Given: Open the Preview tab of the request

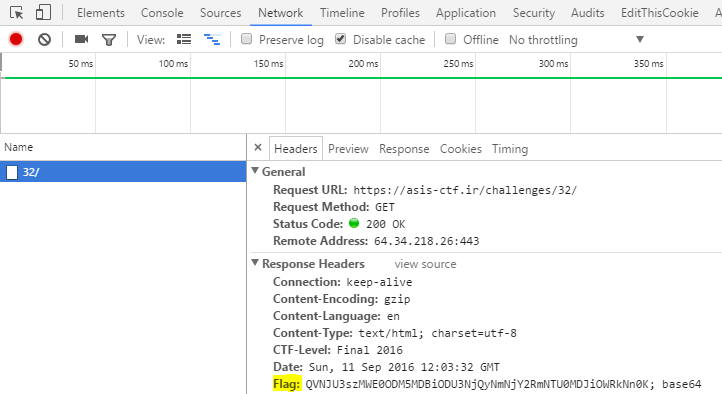Looking at the screenshot, I should 348,149.
